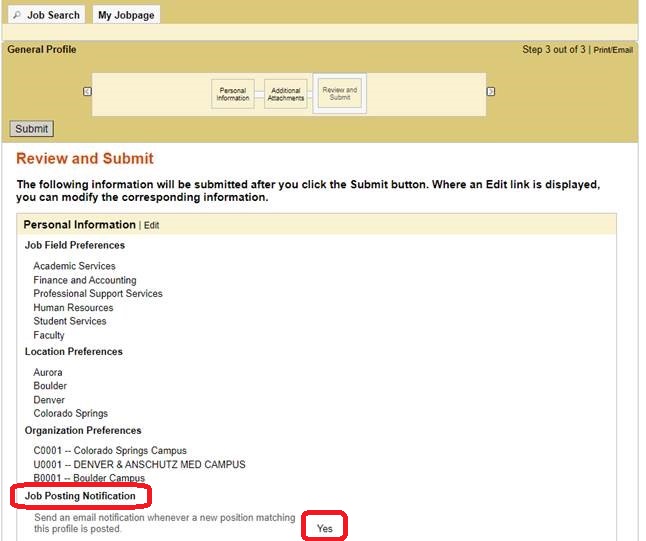Select the Boulder location
Screen dimensions: 646x541
(x=50, y=386)
